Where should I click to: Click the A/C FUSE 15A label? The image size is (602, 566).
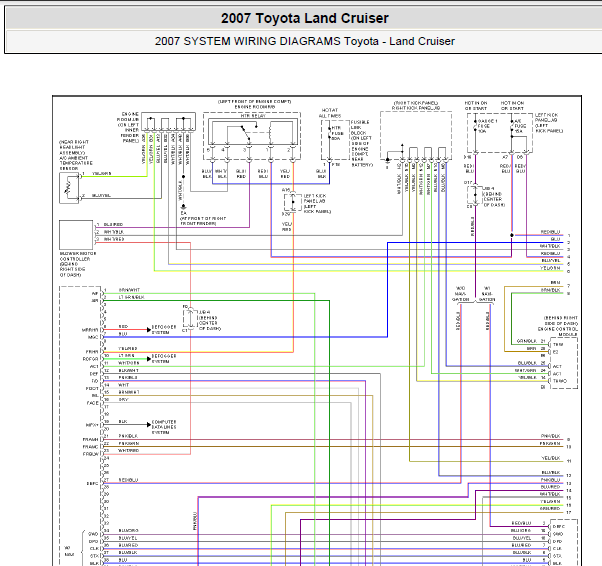[x=520, y=126]
